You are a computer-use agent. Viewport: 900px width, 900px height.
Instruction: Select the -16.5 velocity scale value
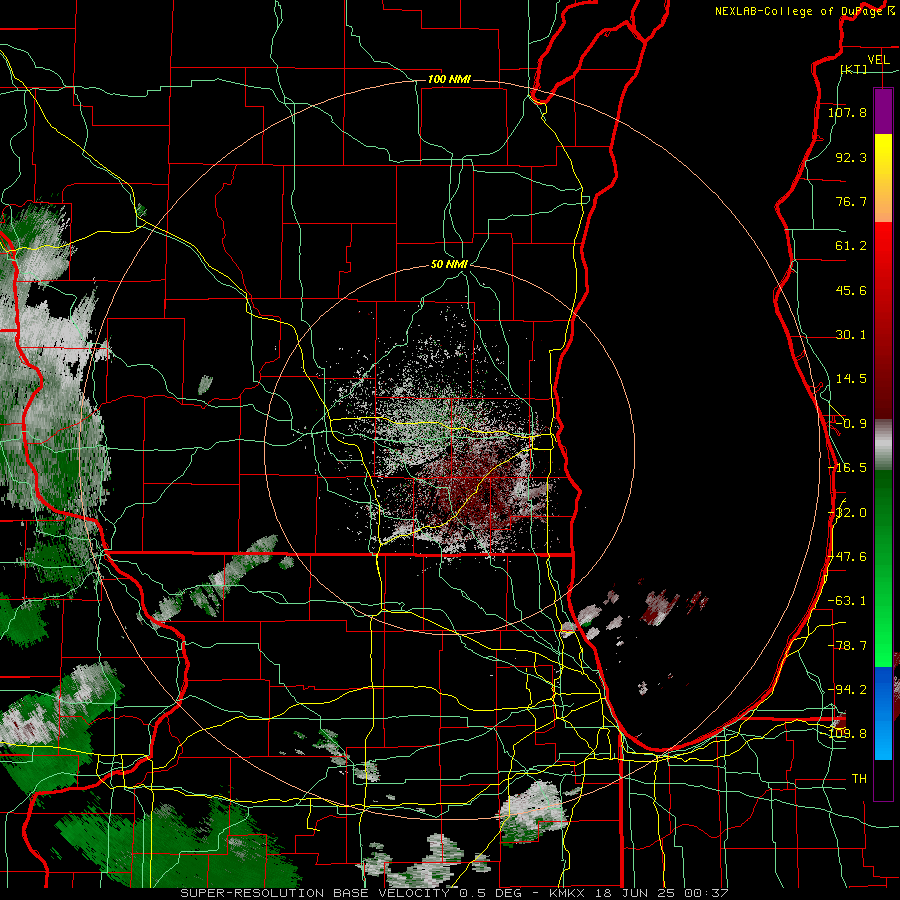click(847, 468)
